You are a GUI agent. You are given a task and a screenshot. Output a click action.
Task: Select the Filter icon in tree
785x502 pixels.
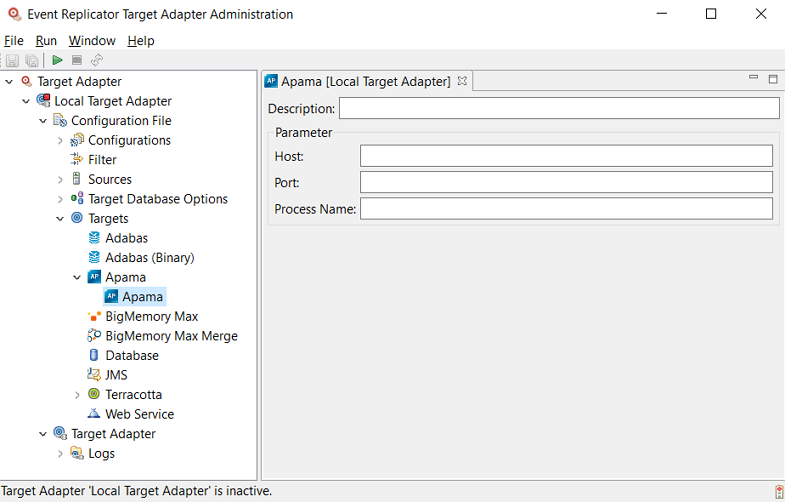coord(77,160)
